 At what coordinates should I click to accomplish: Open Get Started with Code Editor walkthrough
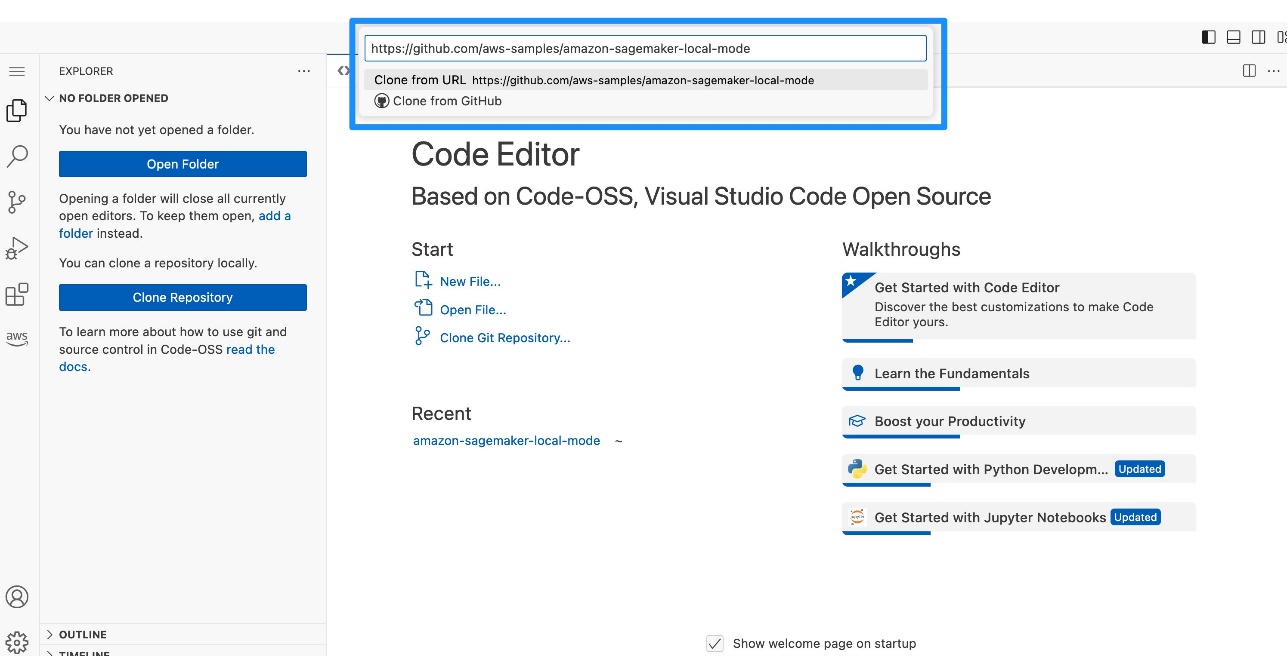pyautogui.click(x=1019, y=306)
